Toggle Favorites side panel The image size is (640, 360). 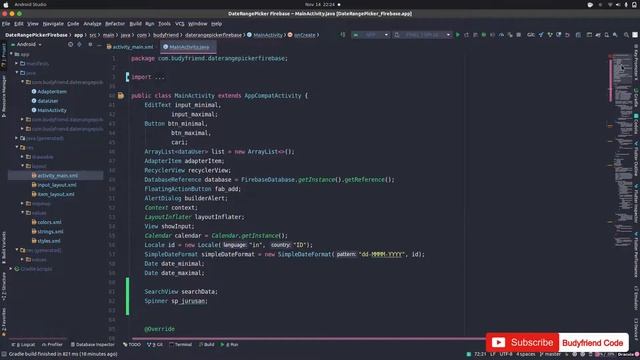click(x=4, y=321)
